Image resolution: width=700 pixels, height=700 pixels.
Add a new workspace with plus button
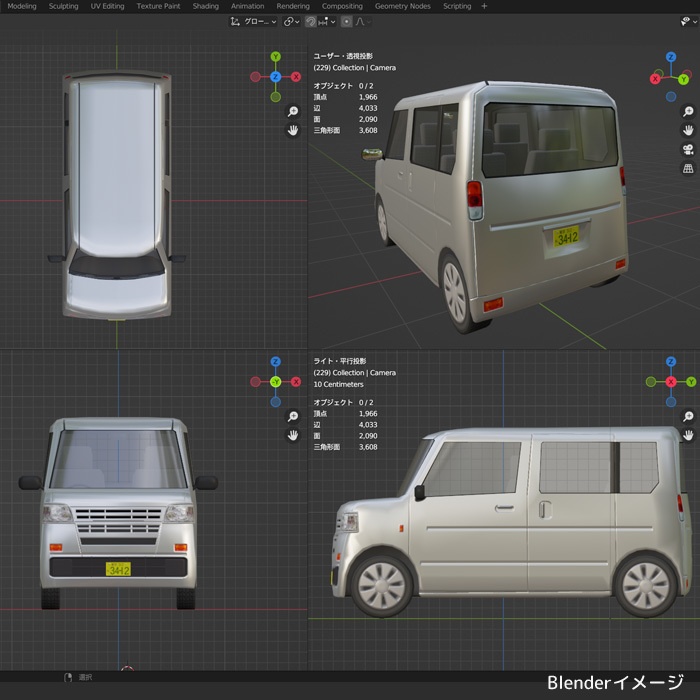tap(484, 6)
